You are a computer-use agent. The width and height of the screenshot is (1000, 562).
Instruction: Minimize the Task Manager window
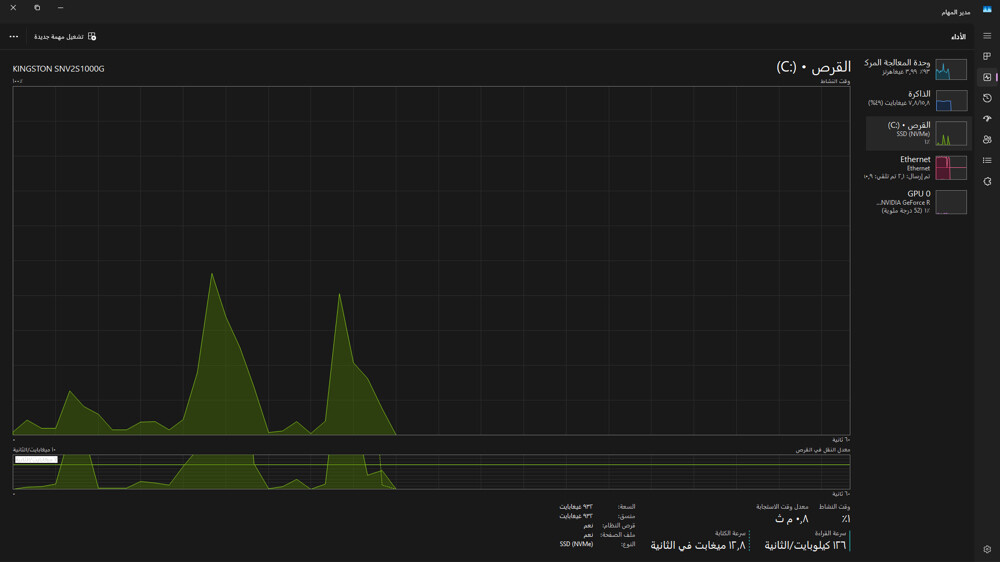click(61, 8)
